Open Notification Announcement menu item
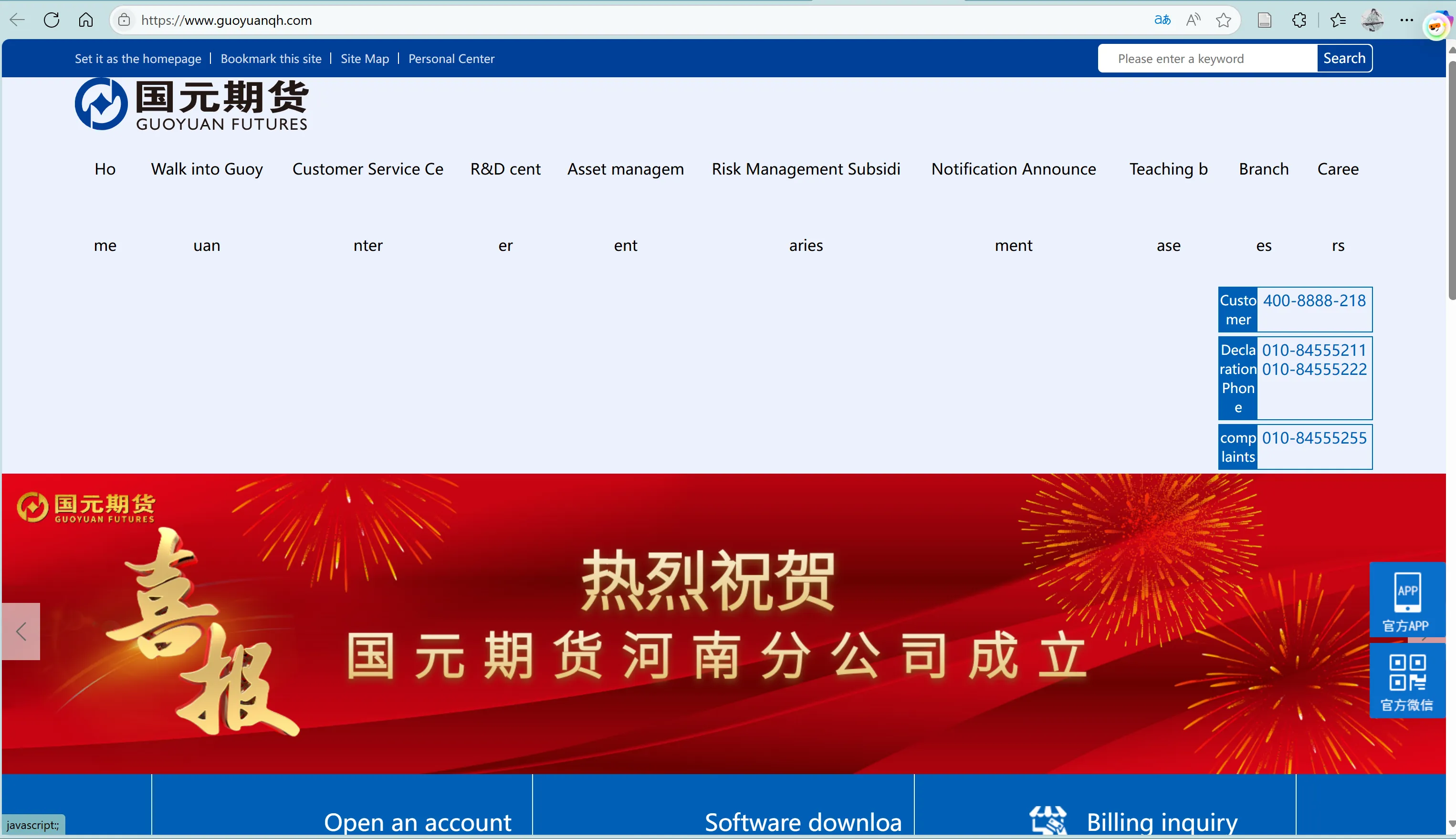Screen dimensions: 1456x839 tap(1014, 207)
